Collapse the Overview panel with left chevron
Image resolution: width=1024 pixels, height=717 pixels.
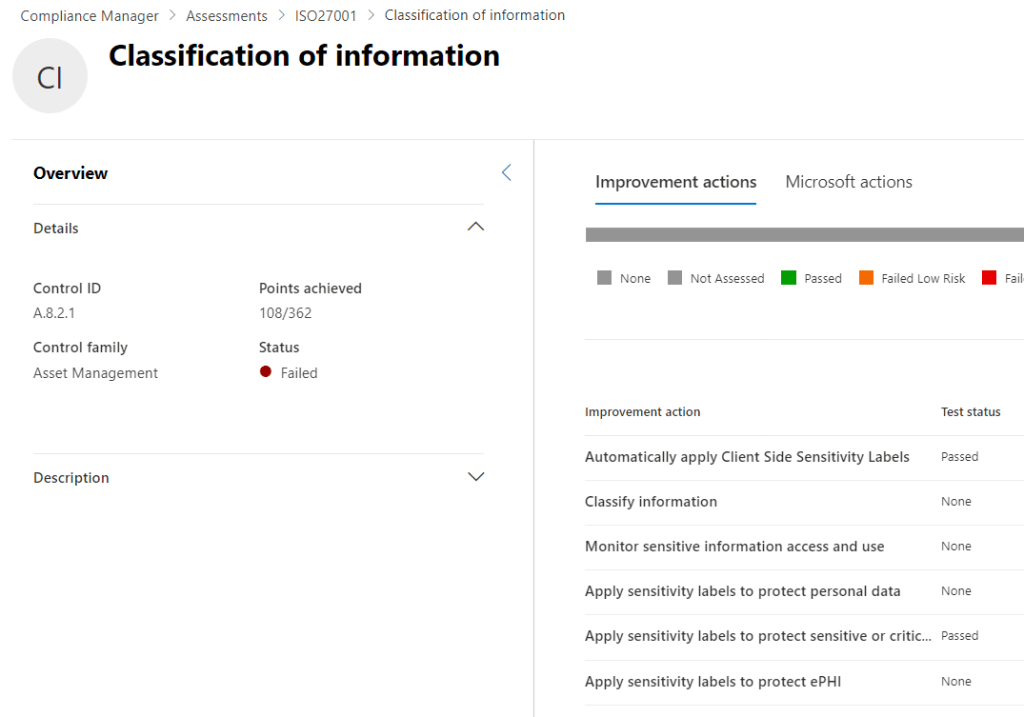click(x=506, y=172)
